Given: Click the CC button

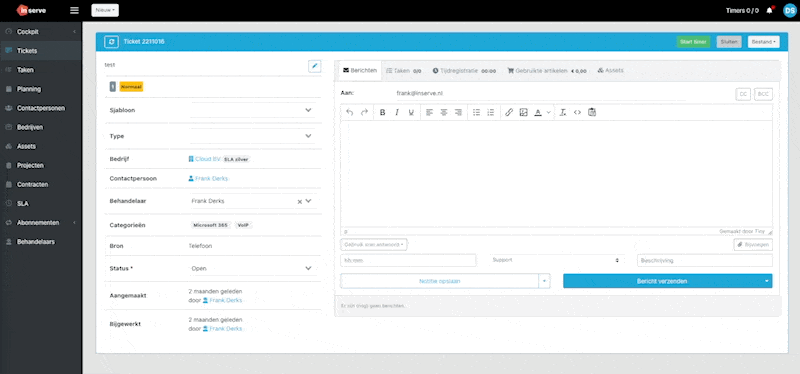Looking at the screenshot, I should tap(743, 94).
